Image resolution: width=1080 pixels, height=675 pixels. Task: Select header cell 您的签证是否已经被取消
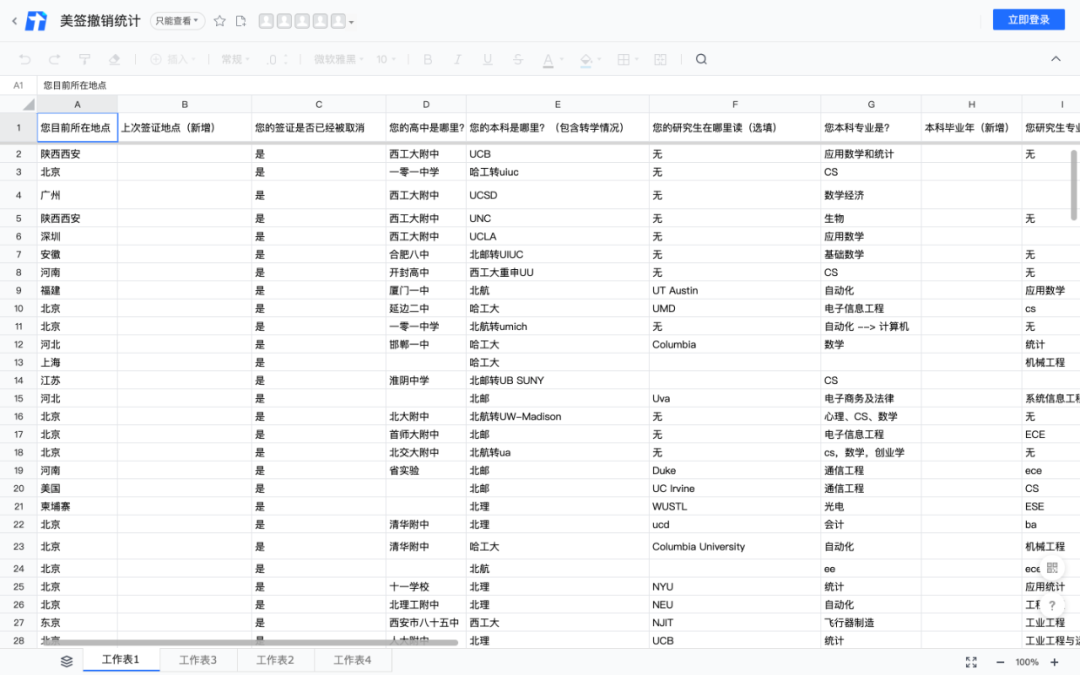[318, 127]
